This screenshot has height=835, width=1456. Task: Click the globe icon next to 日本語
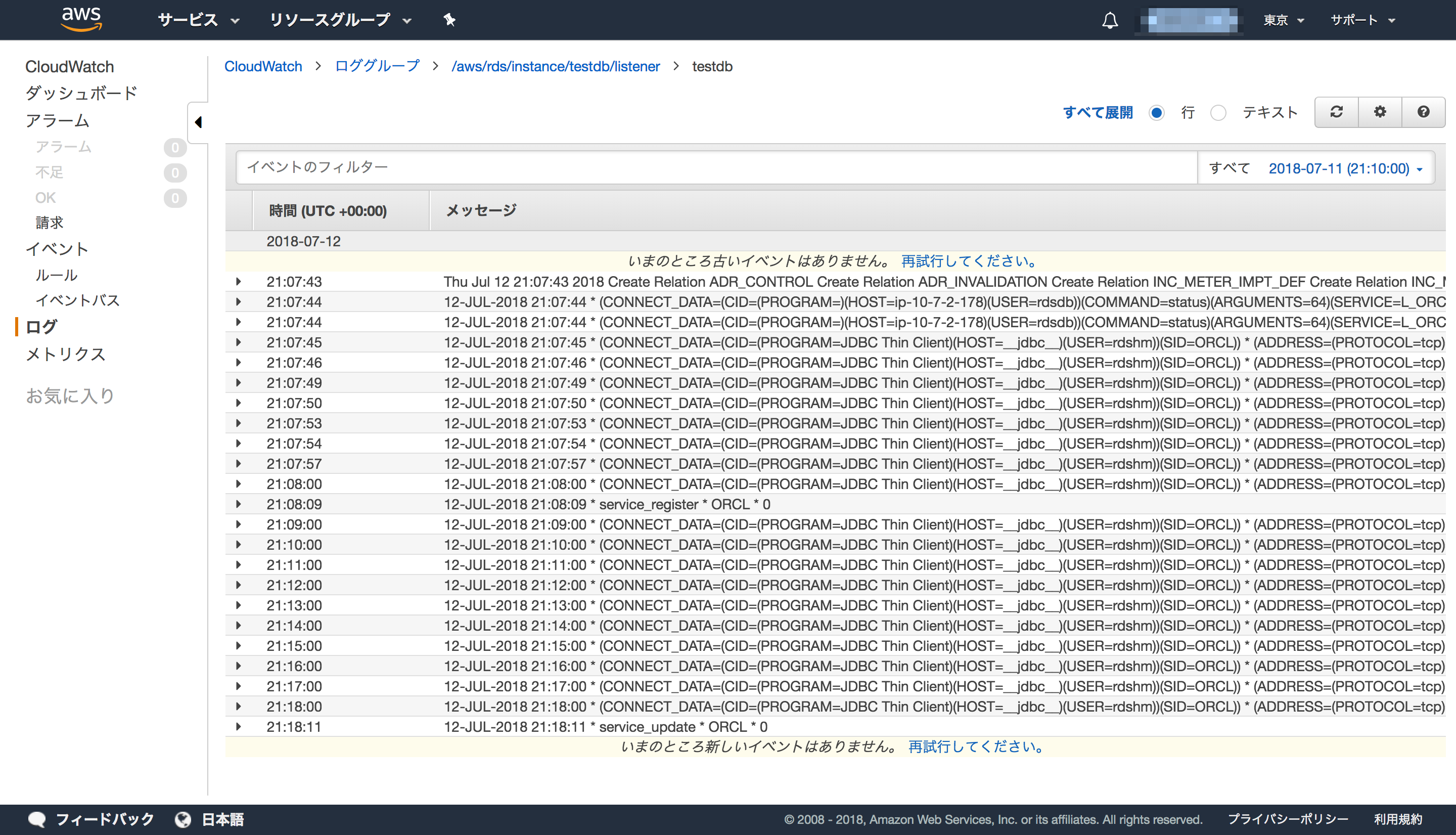(183, 819)
